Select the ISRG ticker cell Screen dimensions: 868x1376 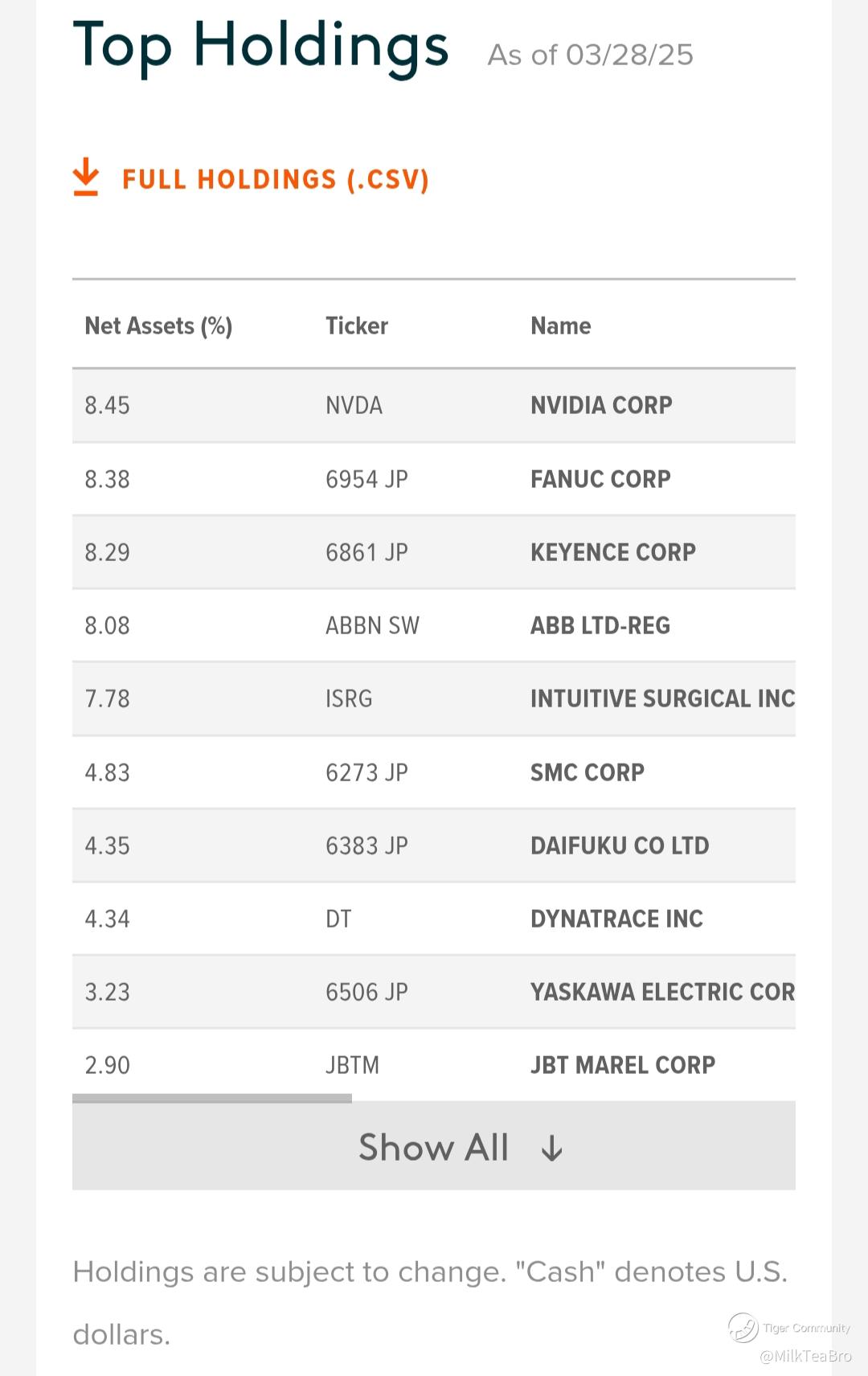pos(349,698)
